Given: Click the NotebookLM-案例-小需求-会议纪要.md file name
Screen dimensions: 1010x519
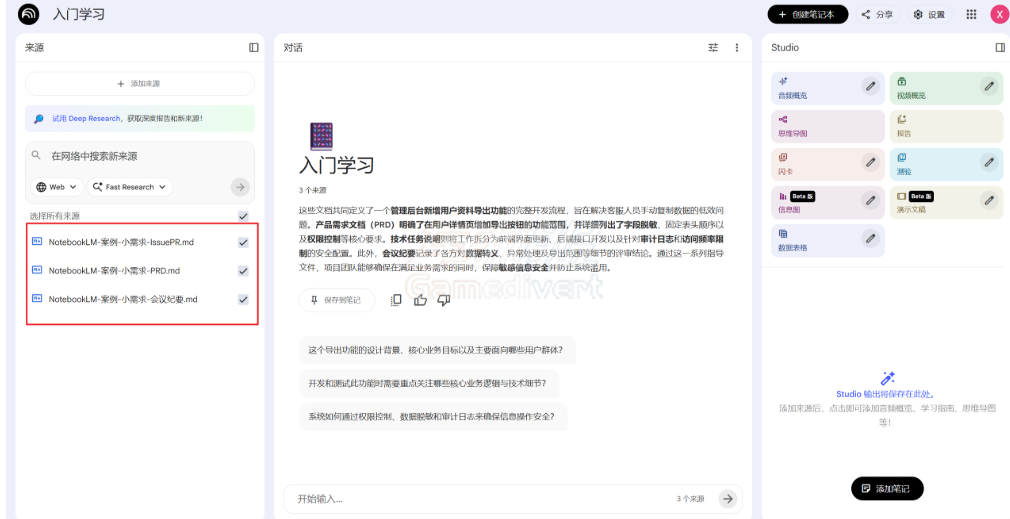Looking at the screenshot, I should pos(122,299).
